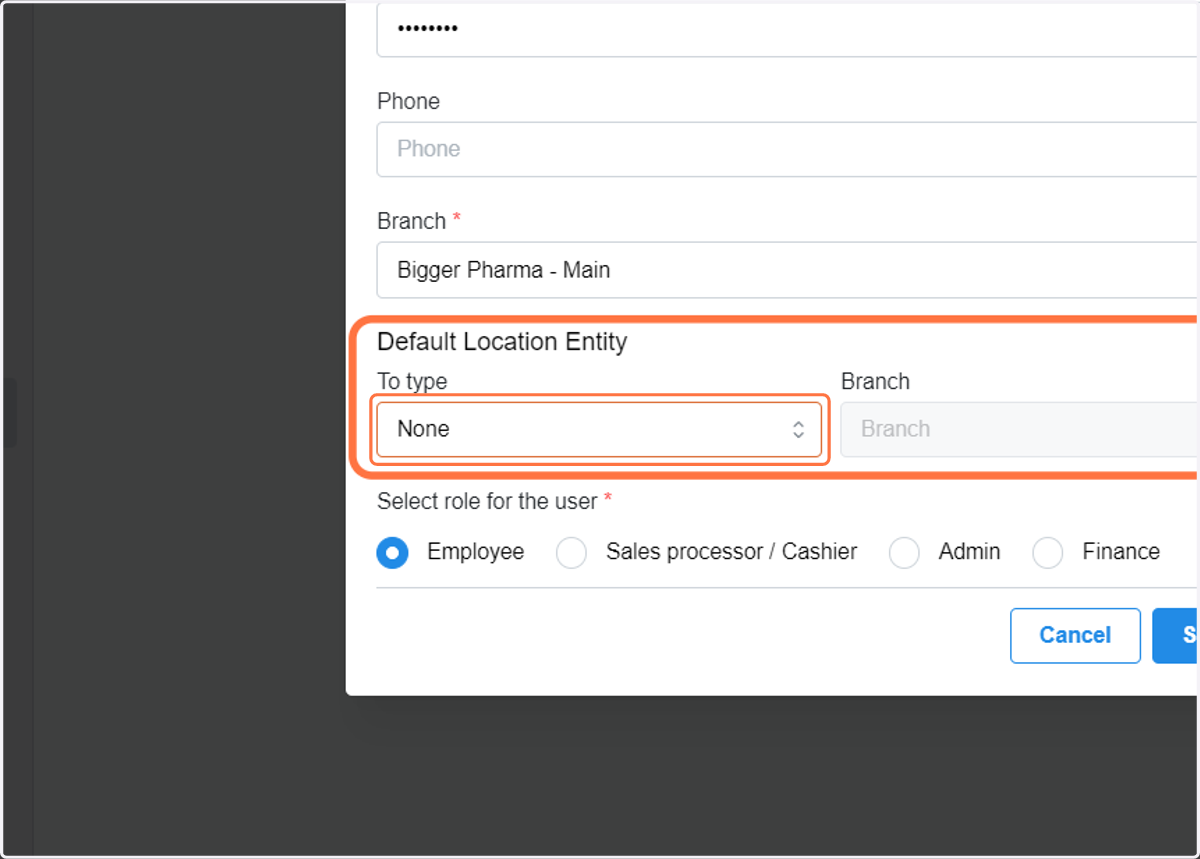
Task: Select the Admin role radio button
Action: [904, 552]
